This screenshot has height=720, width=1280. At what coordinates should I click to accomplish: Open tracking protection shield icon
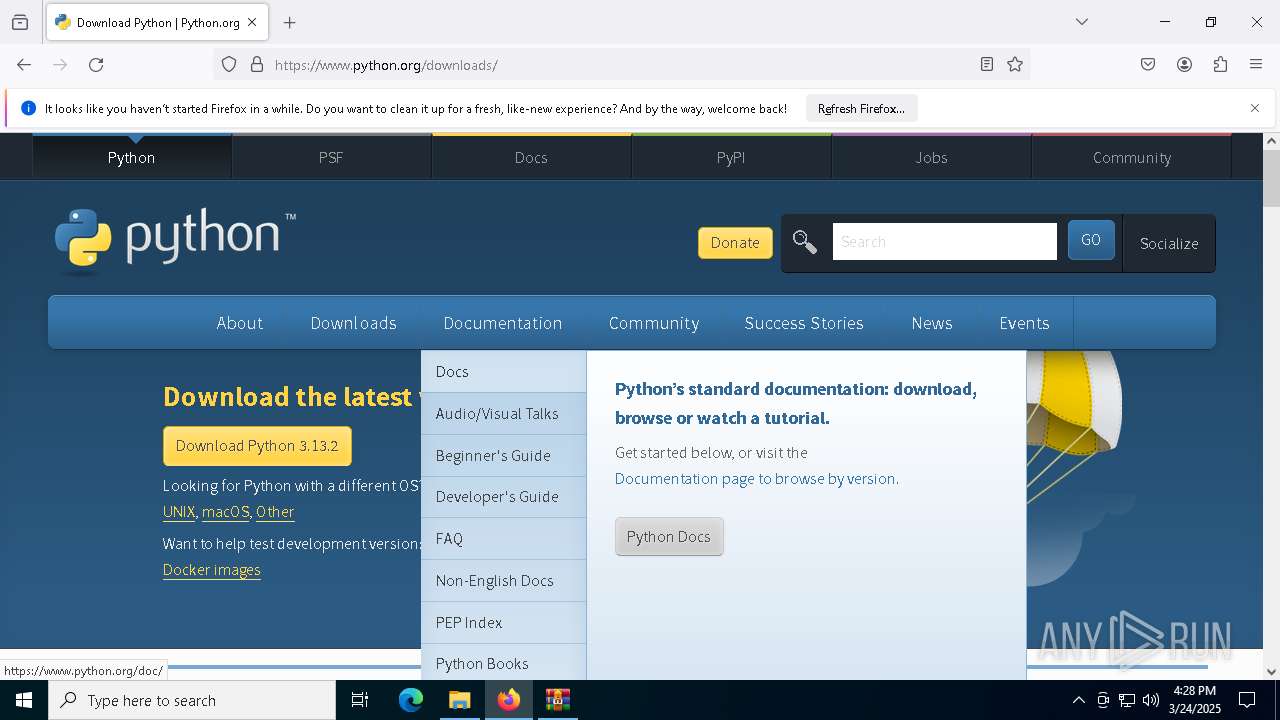[x=229, y=65]
